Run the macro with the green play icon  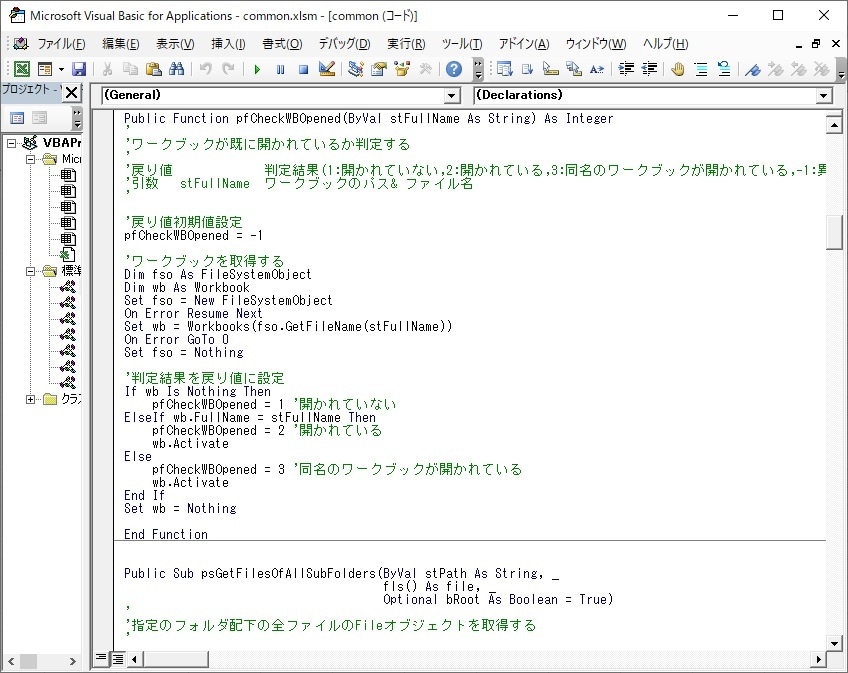coord(257,69)
